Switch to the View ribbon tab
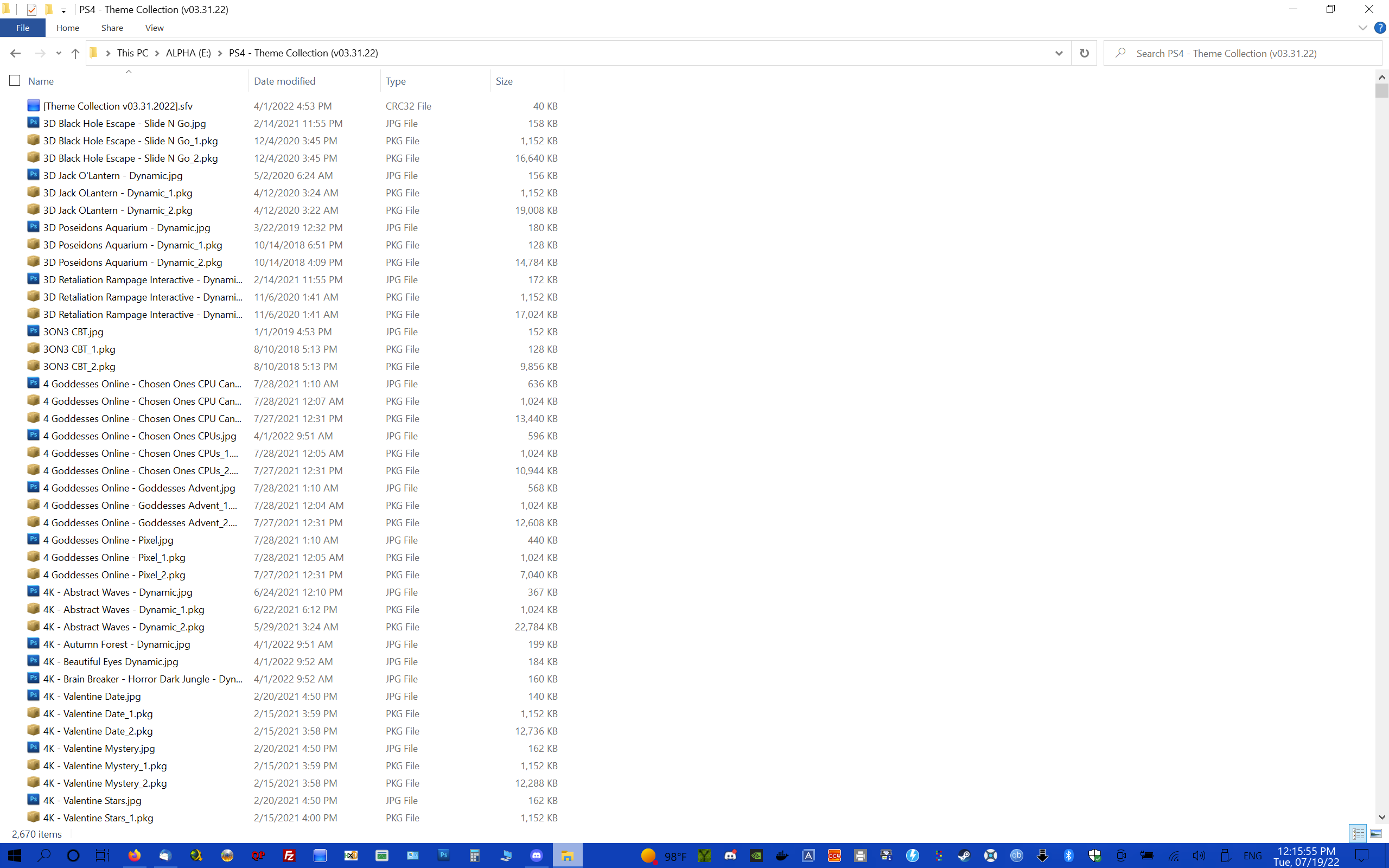1389x868 pixels. (x=155, y=28)
